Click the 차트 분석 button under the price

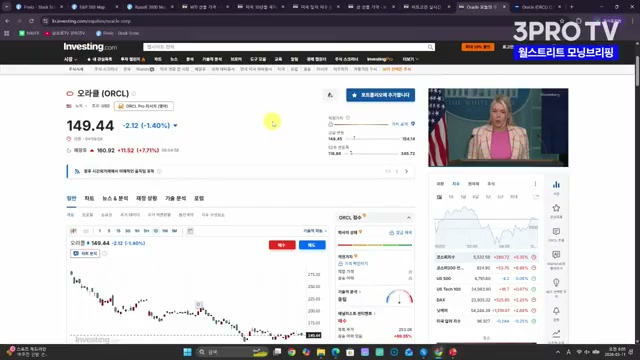85,253
